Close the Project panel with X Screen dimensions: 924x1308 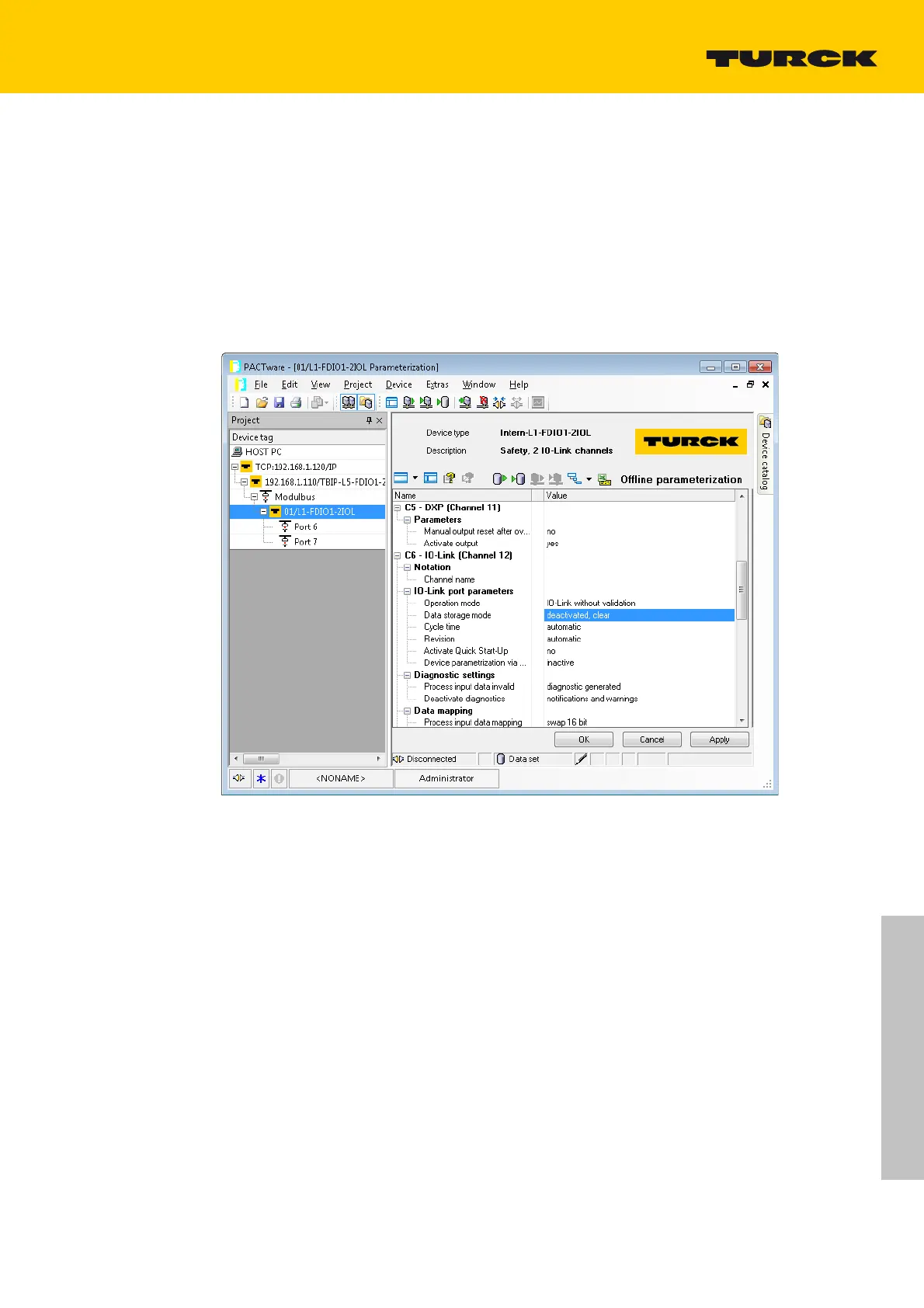380,420
